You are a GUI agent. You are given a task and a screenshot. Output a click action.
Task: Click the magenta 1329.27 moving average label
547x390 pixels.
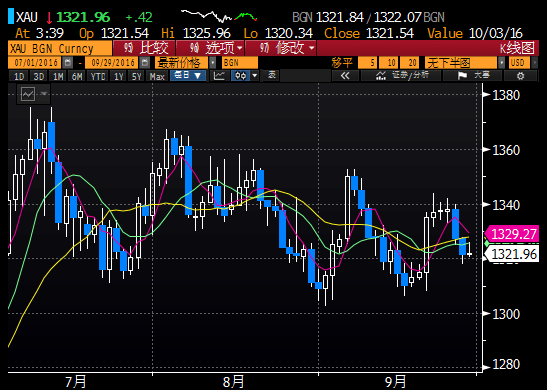tap(512, 234)
